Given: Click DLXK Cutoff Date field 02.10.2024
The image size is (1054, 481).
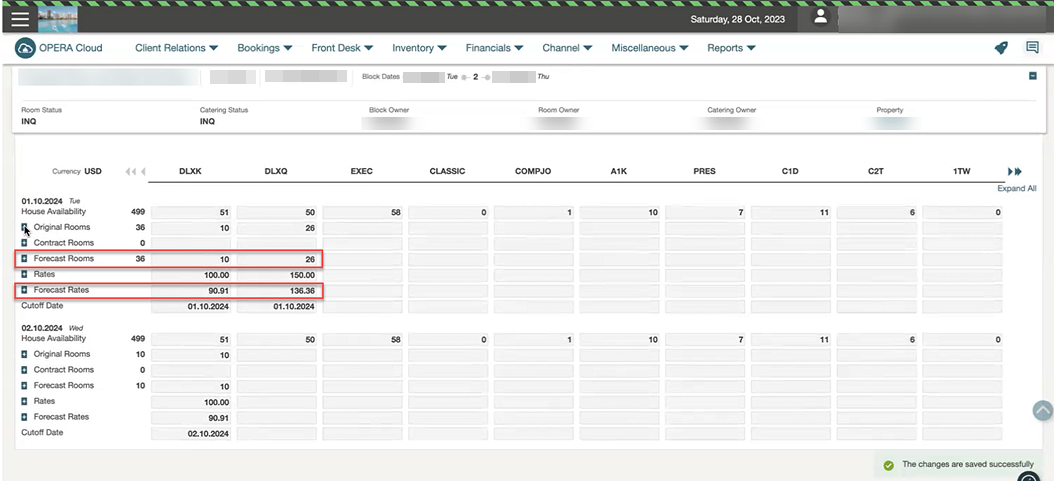Looking at the screenshot, I should (x=191, y=434).
